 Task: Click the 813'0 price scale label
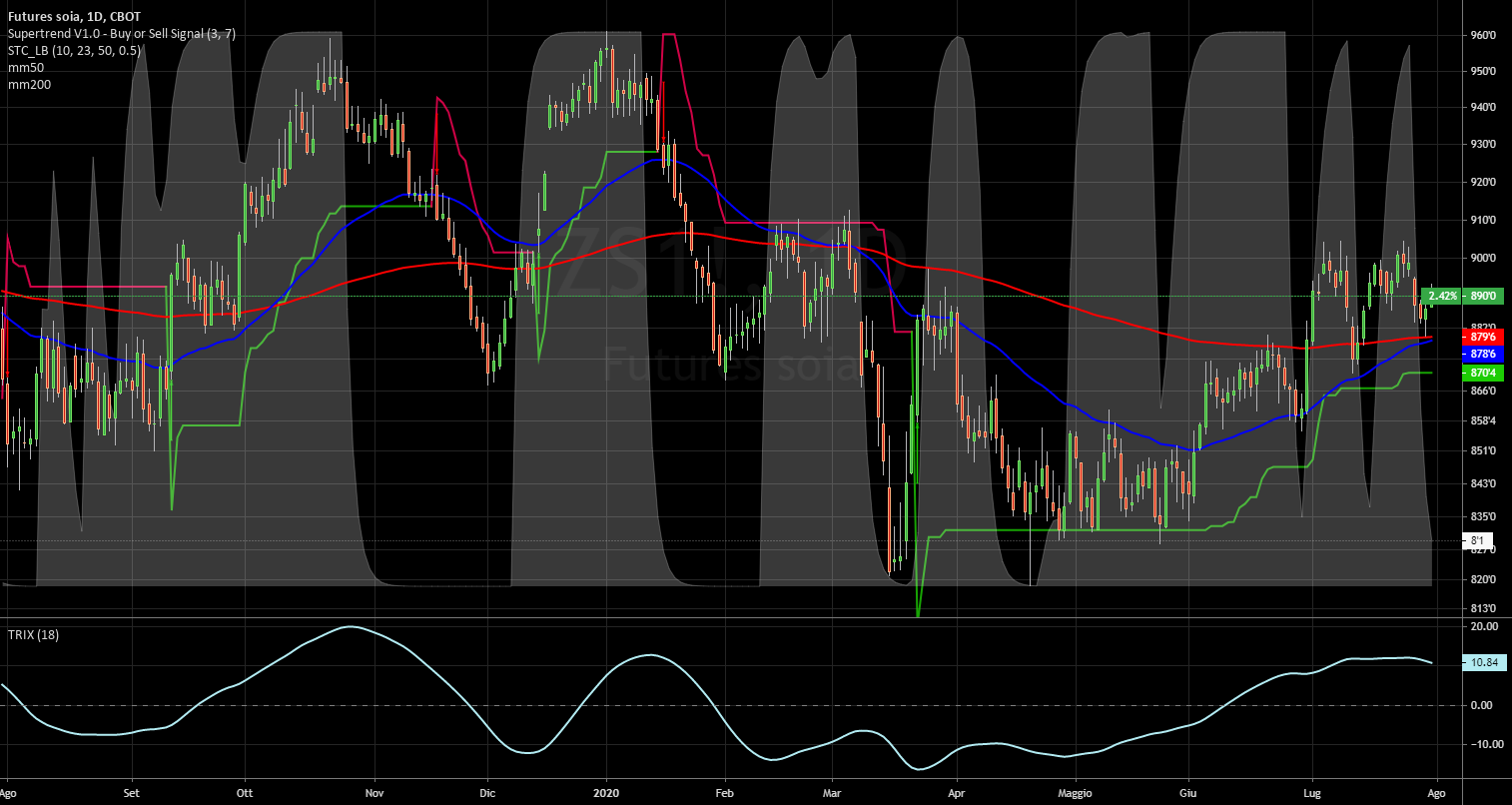point(1482,609)
